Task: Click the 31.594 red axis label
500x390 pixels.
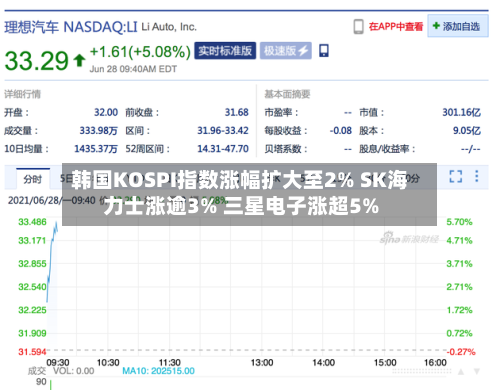Action: 32,352
